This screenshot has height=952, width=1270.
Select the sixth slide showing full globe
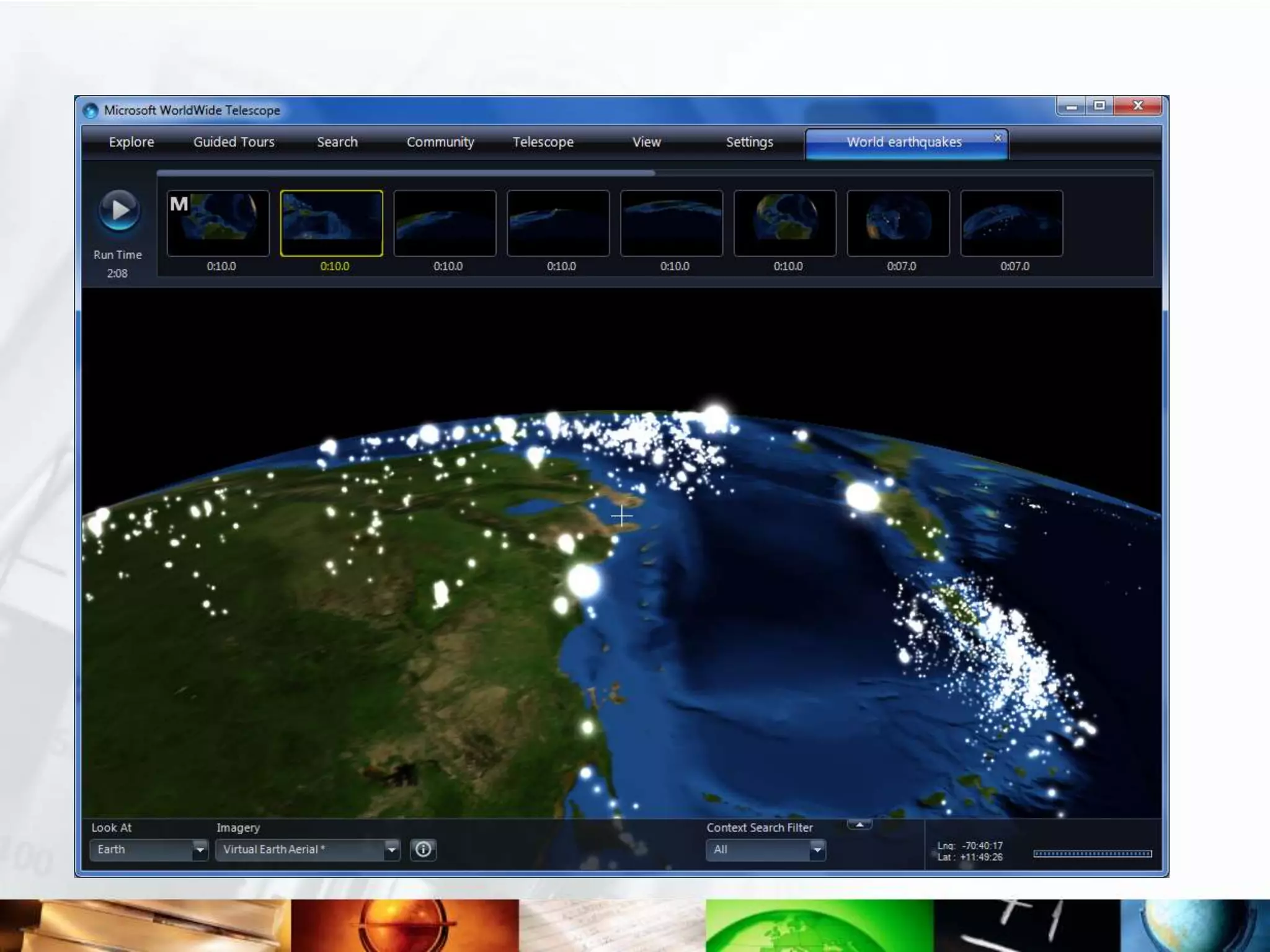(x=785, y=223)
